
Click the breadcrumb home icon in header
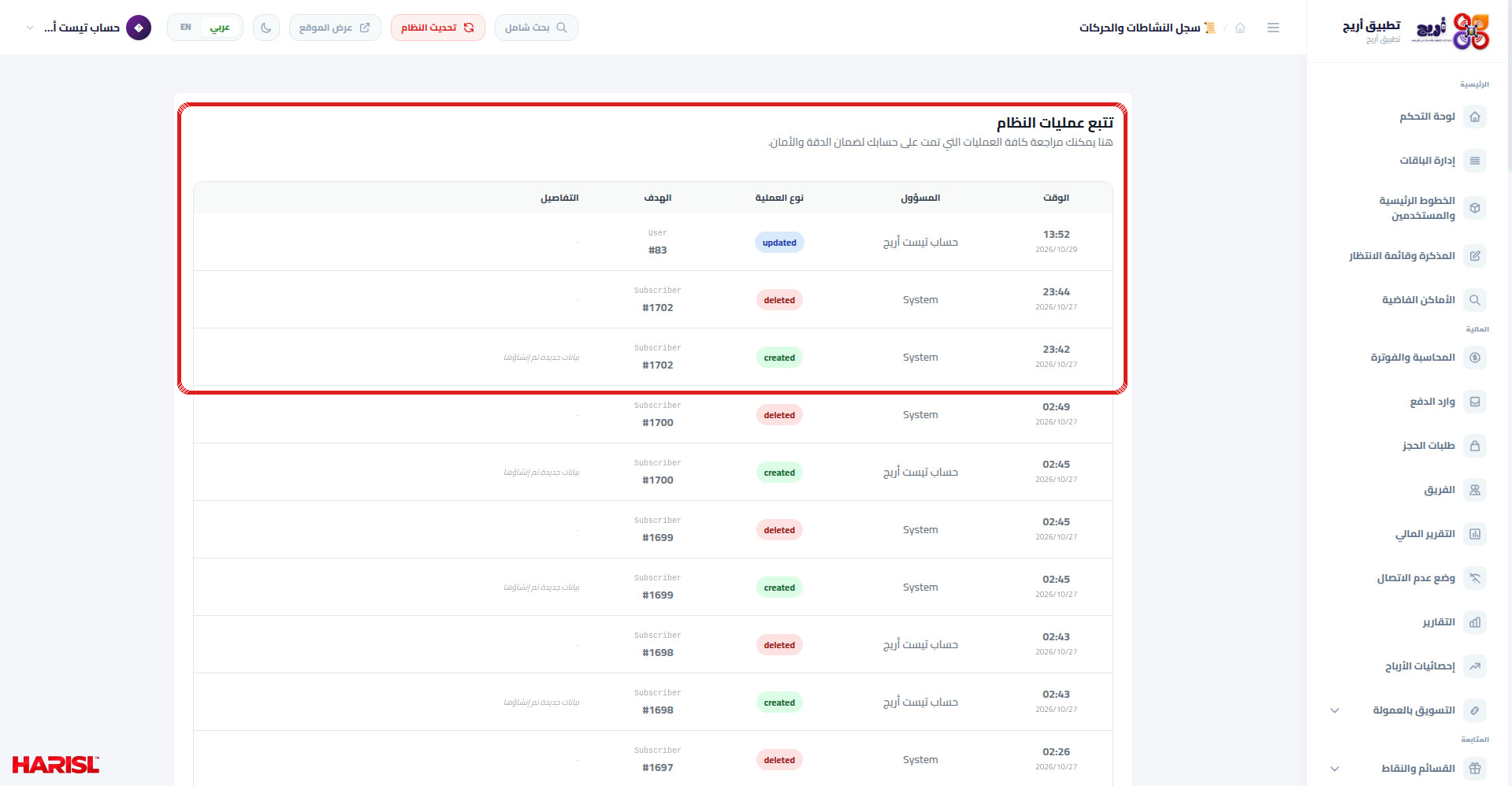tap(1240, 28)
